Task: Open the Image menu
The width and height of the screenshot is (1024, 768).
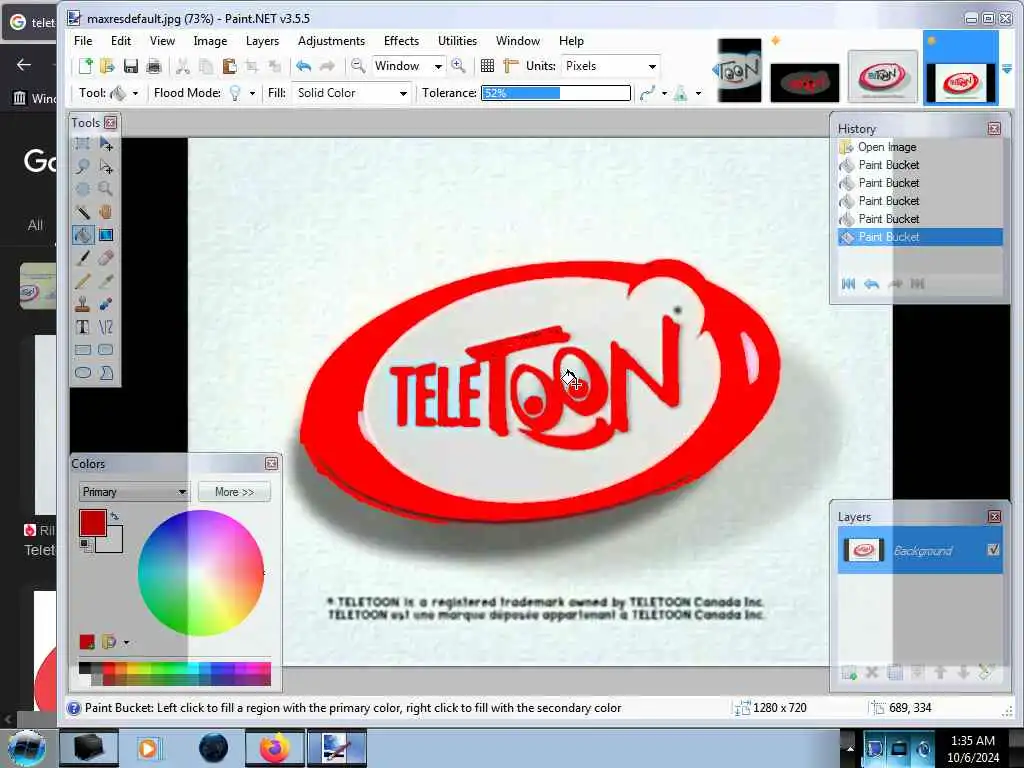Action: click(x=210, y=40)
